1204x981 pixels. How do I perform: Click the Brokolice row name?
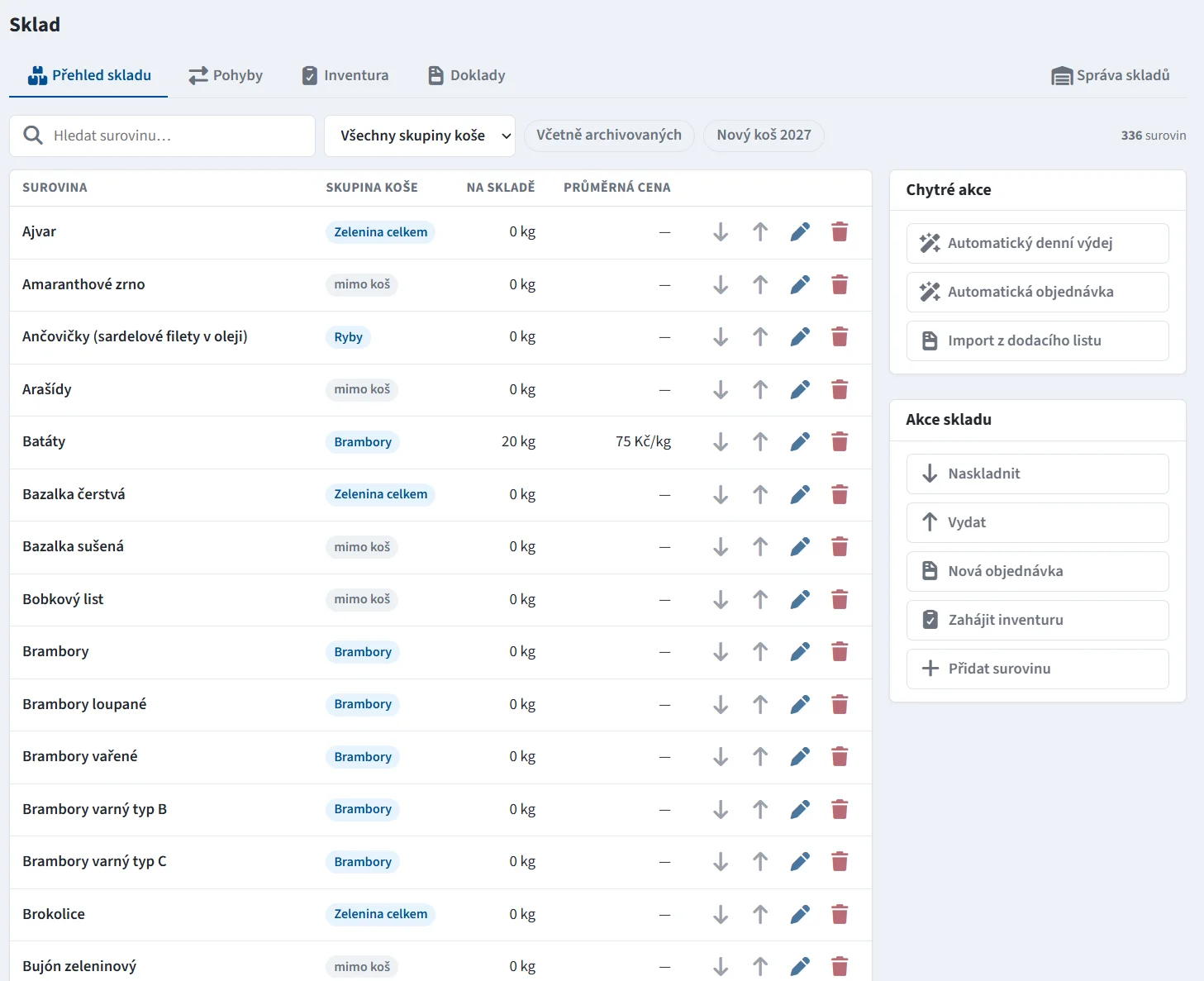pyautogui.click(x=54, y=914)
